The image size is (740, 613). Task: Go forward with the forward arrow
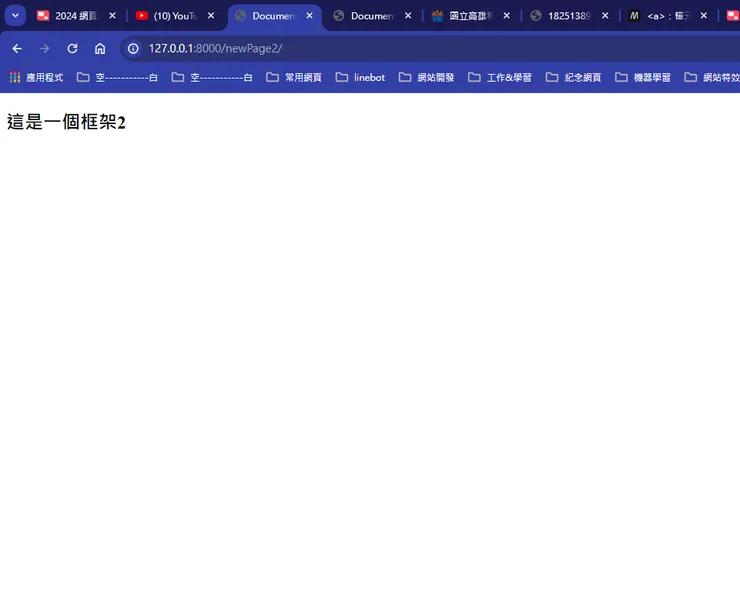[44, 49]
